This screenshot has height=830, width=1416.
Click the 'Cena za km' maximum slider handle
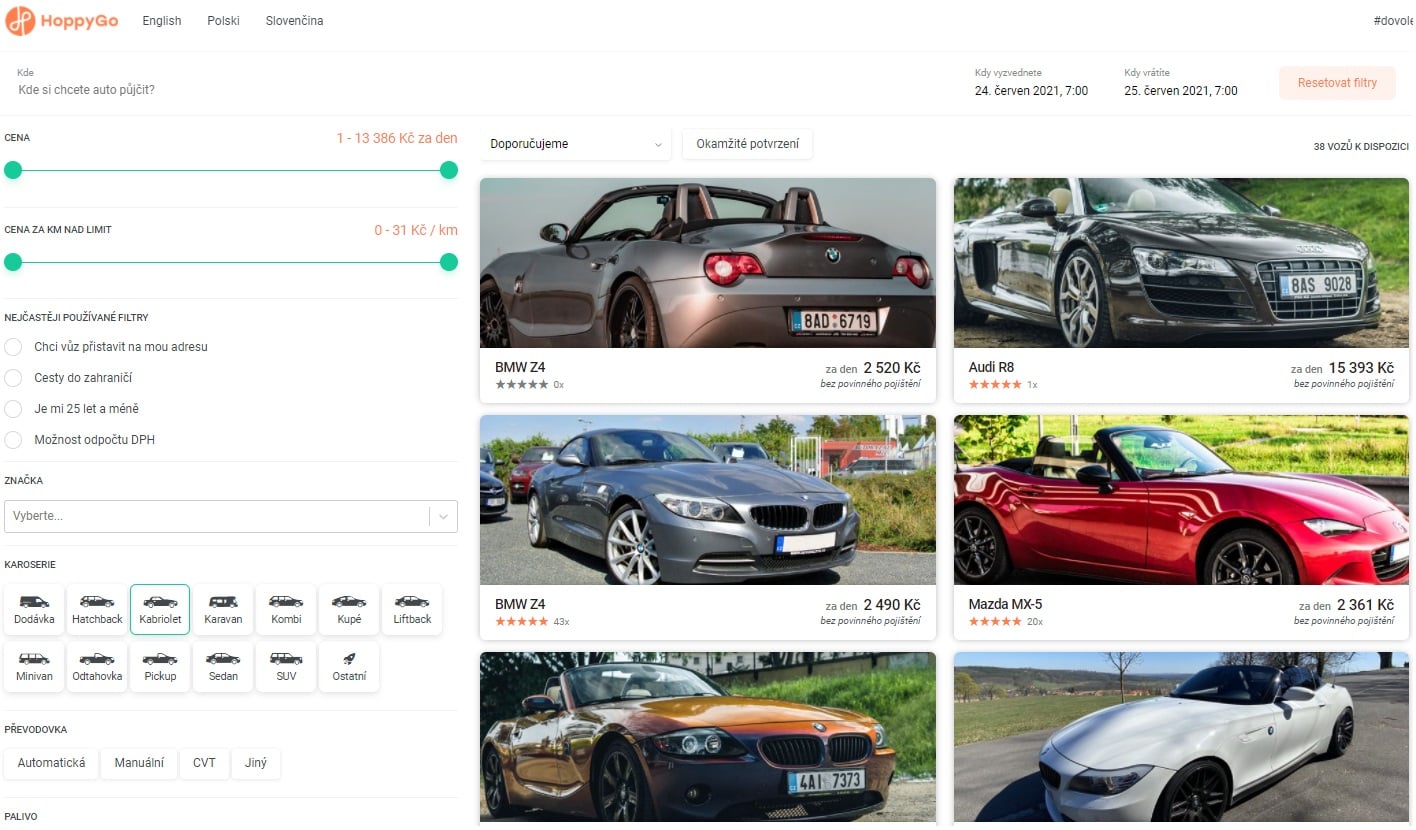pos(449,262)
